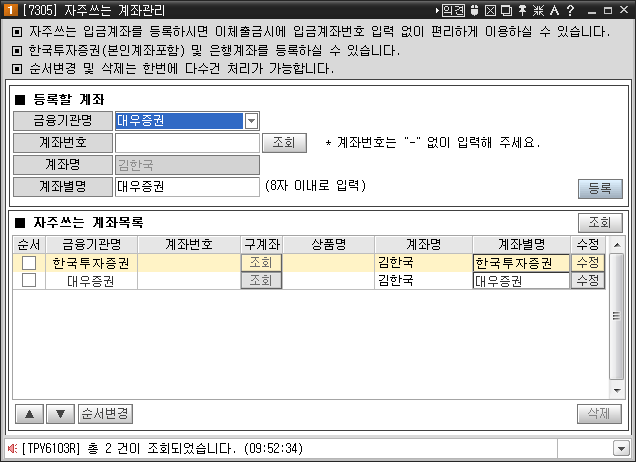Screen dimensions: 636x462
Task: Click the 계좌별명 column header
Action: (x=522, y=245)
